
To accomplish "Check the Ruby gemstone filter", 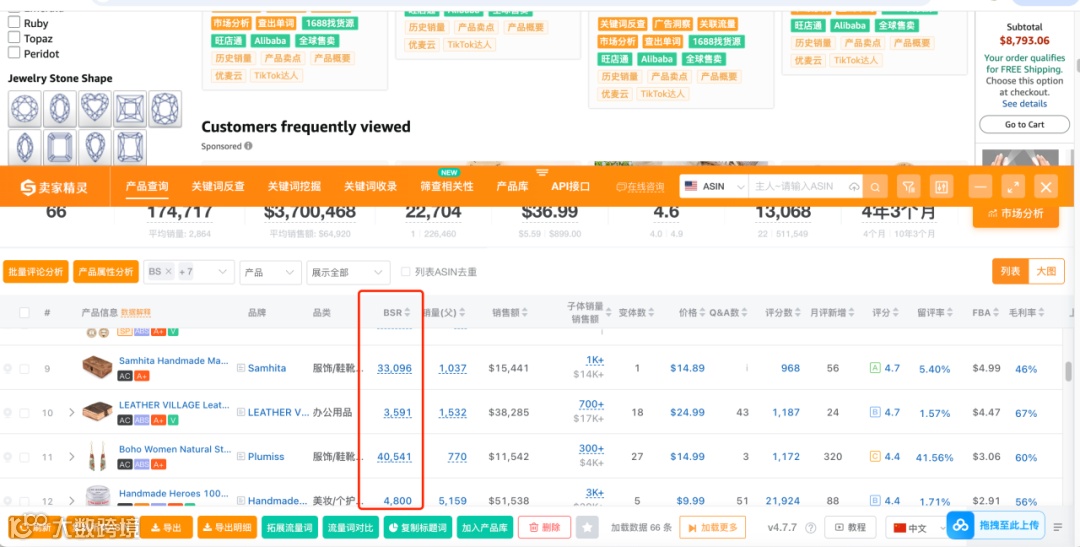I will (x=14, y=22).
